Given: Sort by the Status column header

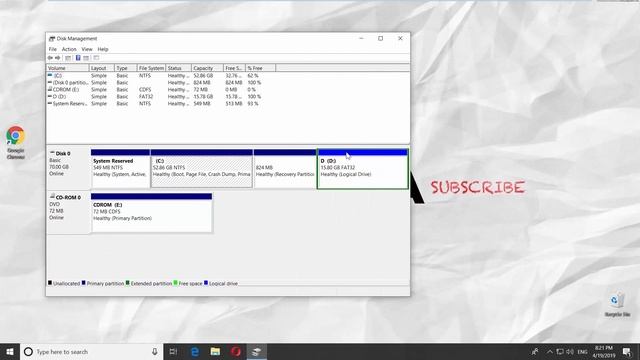Looking at the screenshot, I should (178, 68).
